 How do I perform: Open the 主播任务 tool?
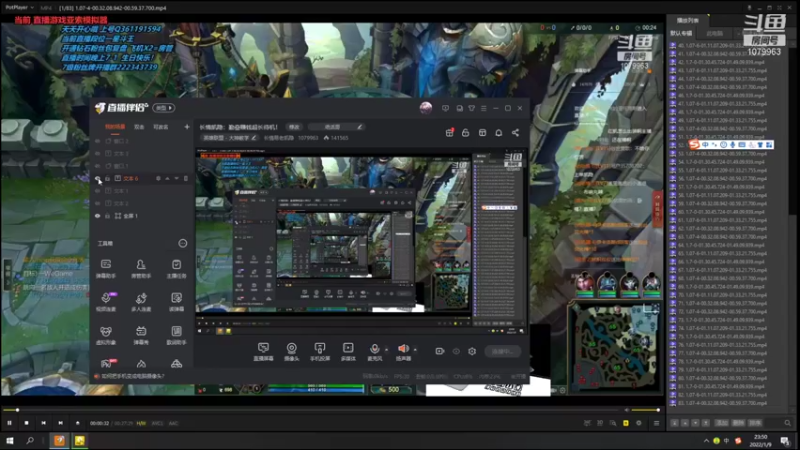pos(176,268)
